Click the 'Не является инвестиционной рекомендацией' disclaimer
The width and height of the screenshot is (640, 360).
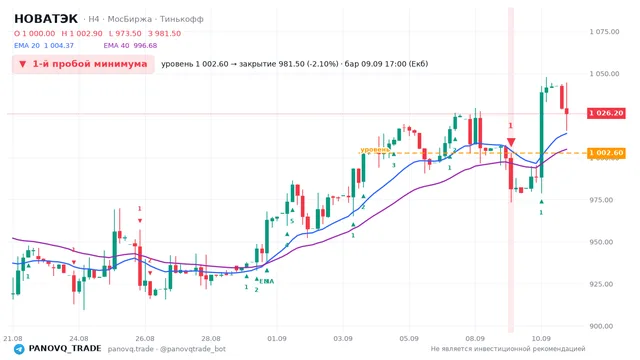click(508, 349)
